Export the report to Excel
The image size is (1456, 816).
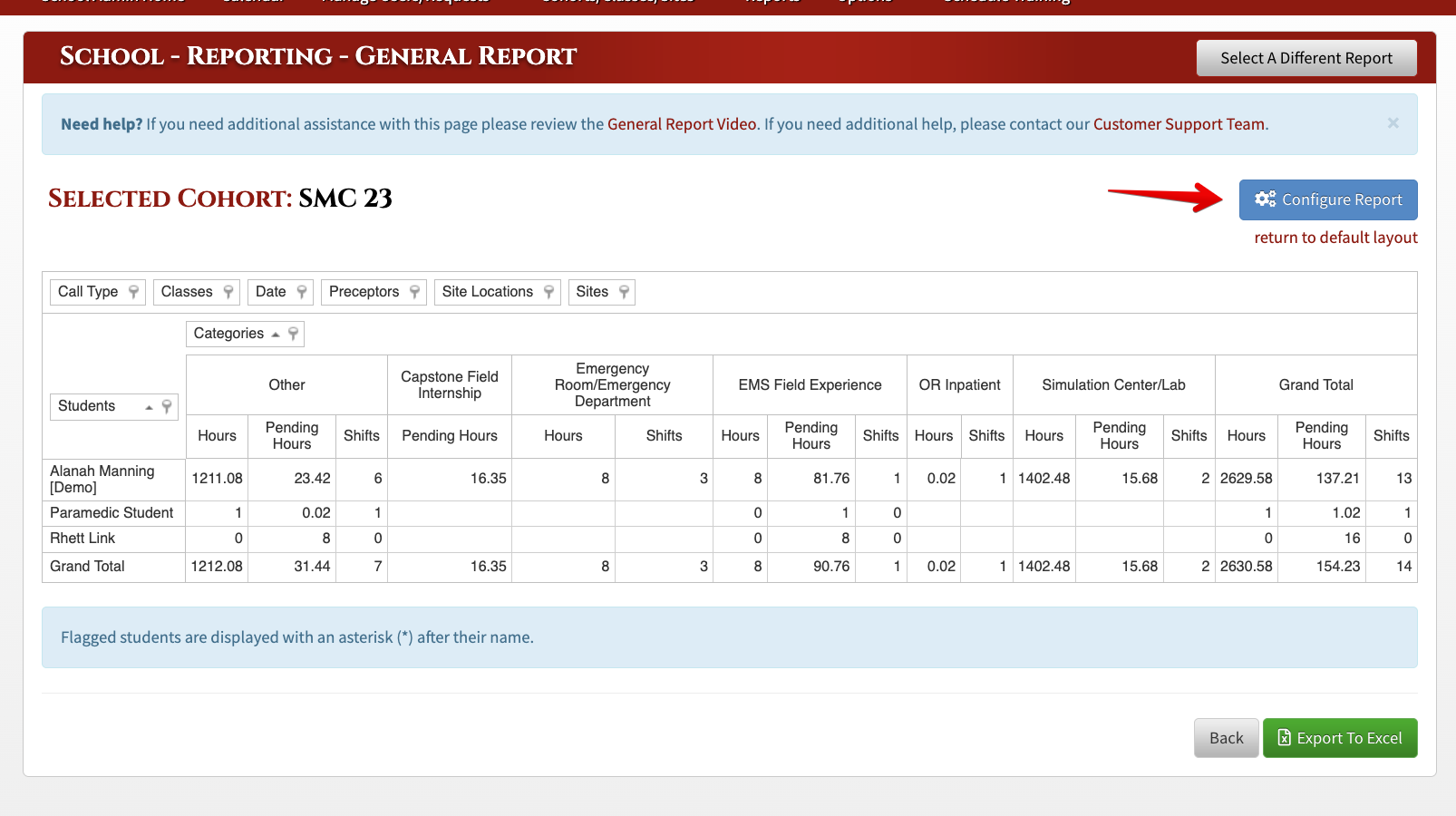[1340, 738]
